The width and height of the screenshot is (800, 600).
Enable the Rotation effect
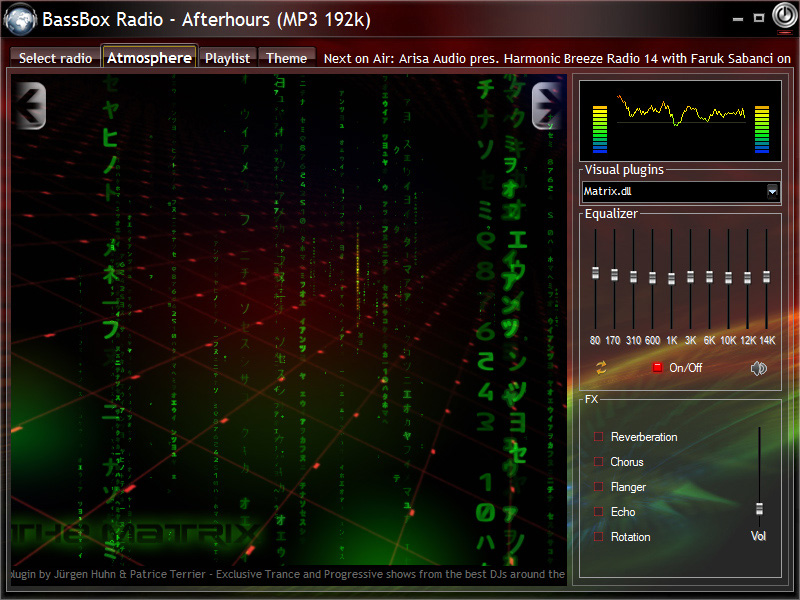click(x=598, y=537)
